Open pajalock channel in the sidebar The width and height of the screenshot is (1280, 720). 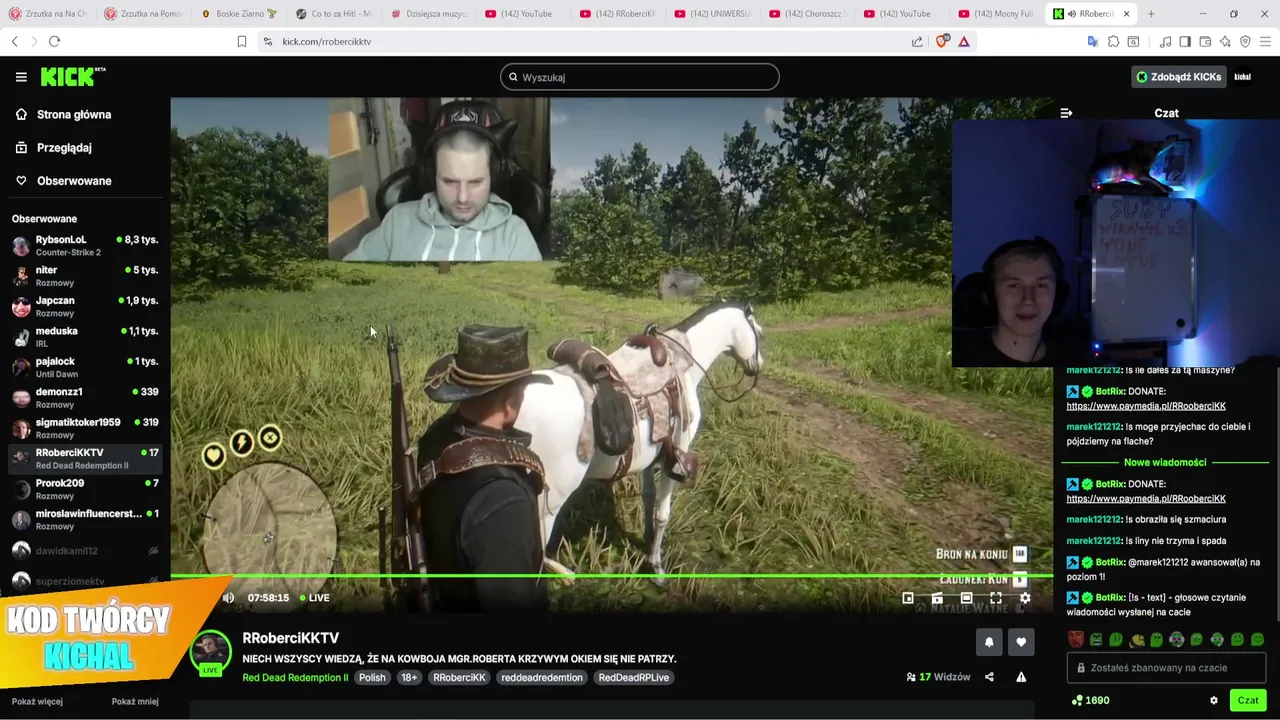point(85,367)
